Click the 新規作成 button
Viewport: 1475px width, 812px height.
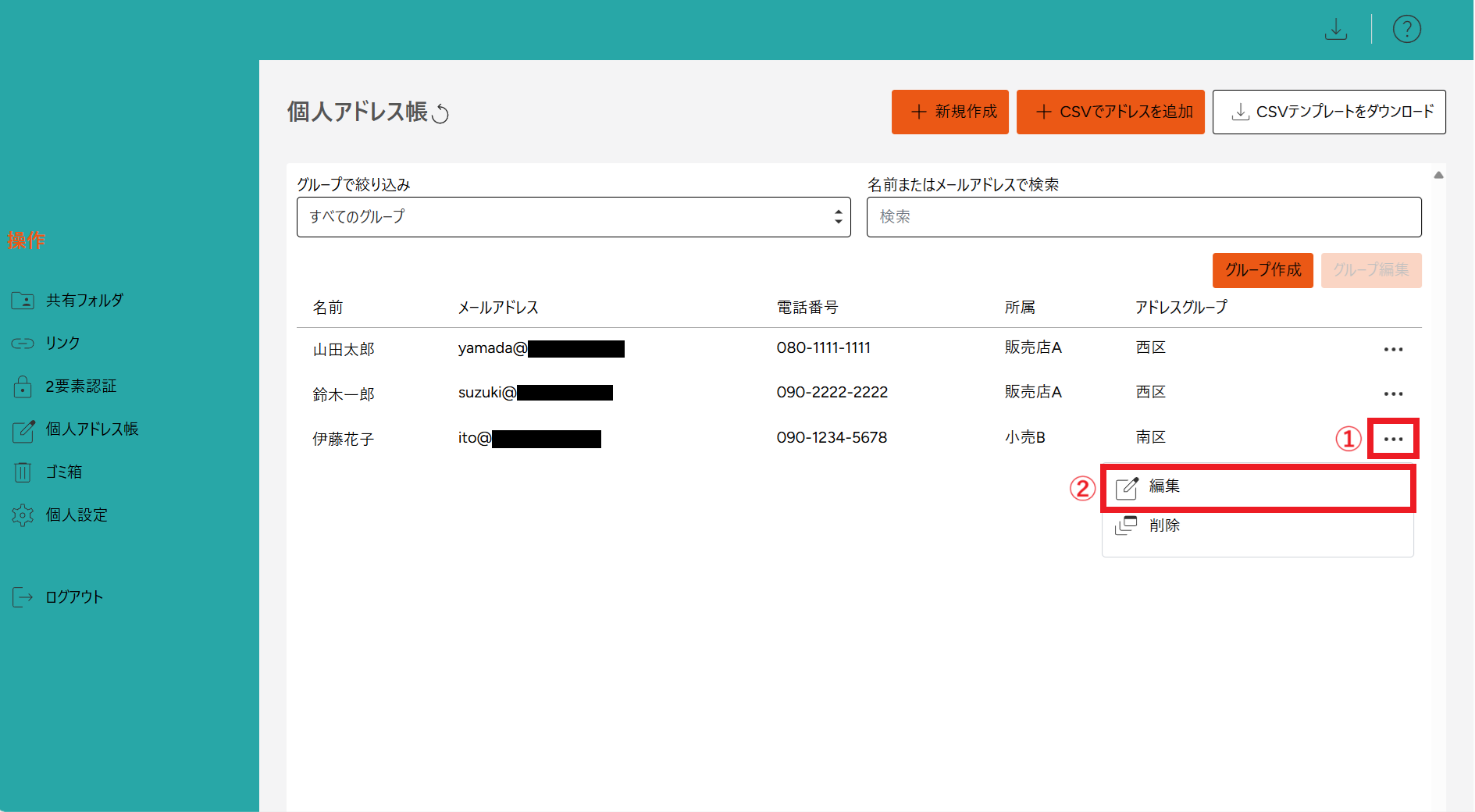point(950,112)
